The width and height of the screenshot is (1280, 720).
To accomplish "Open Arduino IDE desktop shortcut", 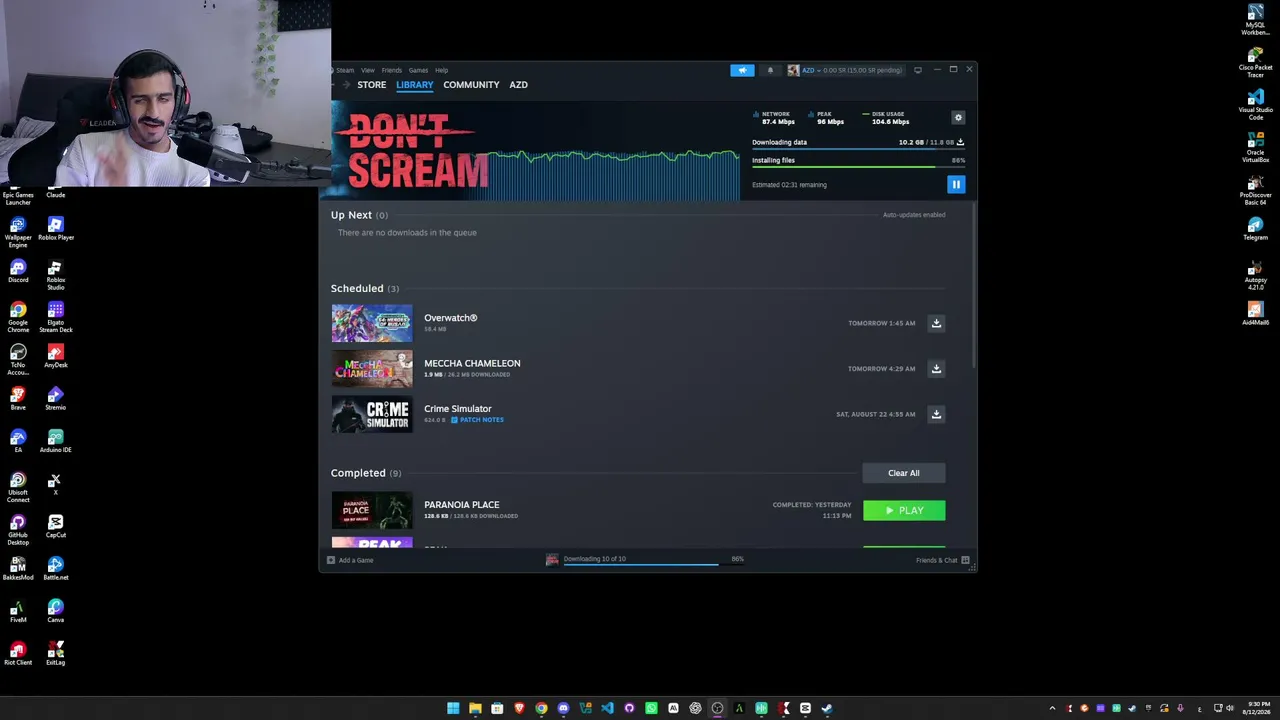I will [x=55, y=441].
